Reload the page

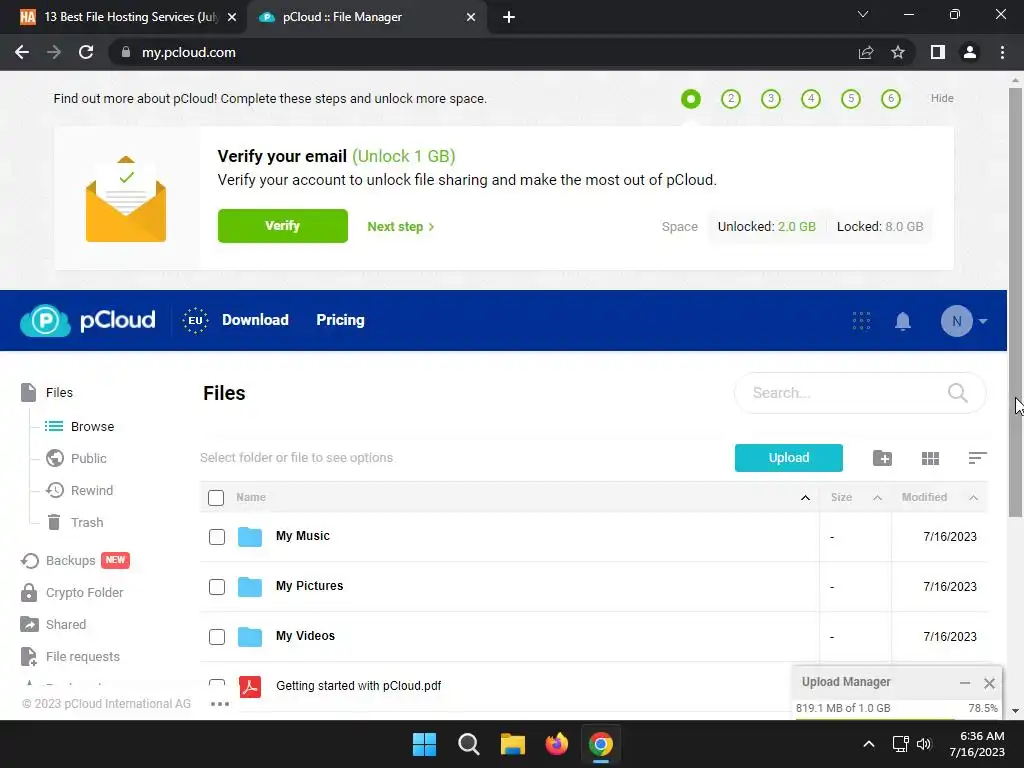[86, 52]
